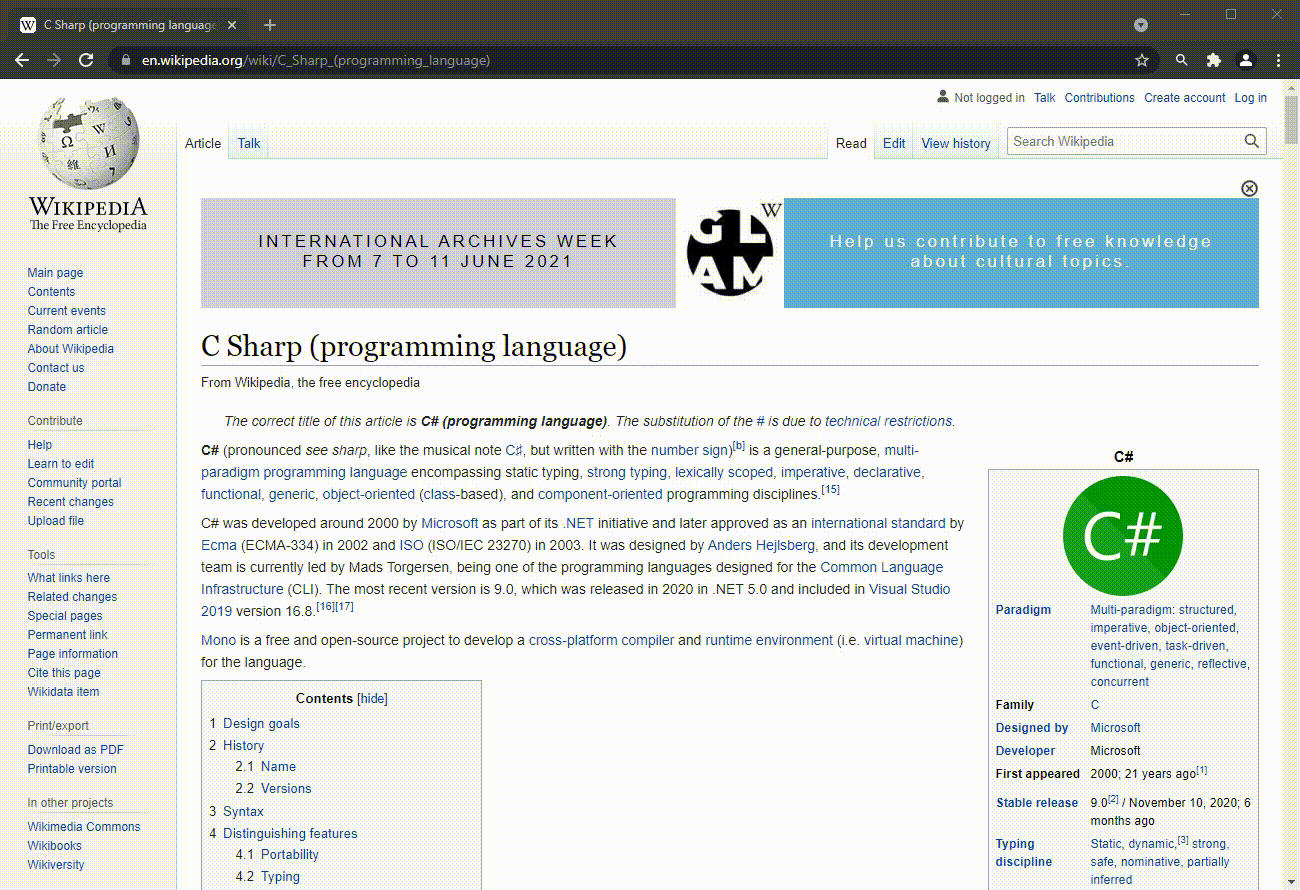The image size is (1300, 890).
Task: Click the International Archives Week banner
Action: (x=438, y=252)
